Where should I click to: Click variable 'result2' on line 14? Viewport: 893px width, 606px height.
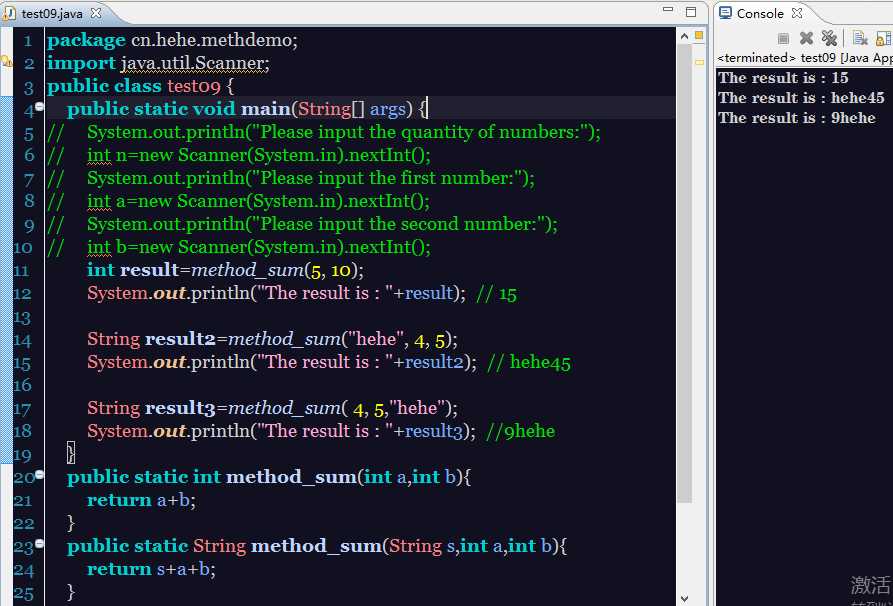[x=180, y=339]
